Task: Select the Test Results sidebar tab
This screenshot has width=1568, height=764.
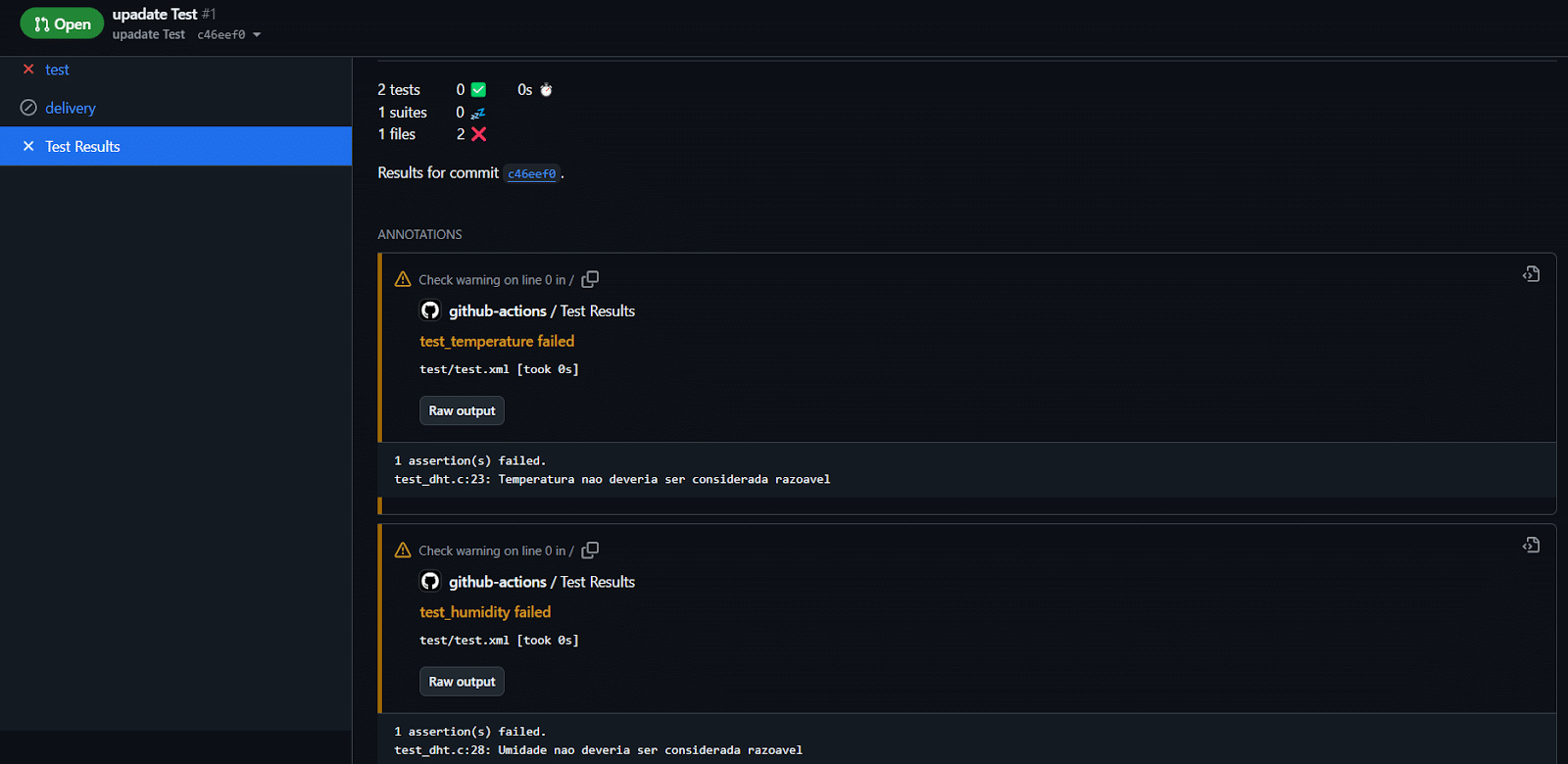Action: click(x=82, y=147)
